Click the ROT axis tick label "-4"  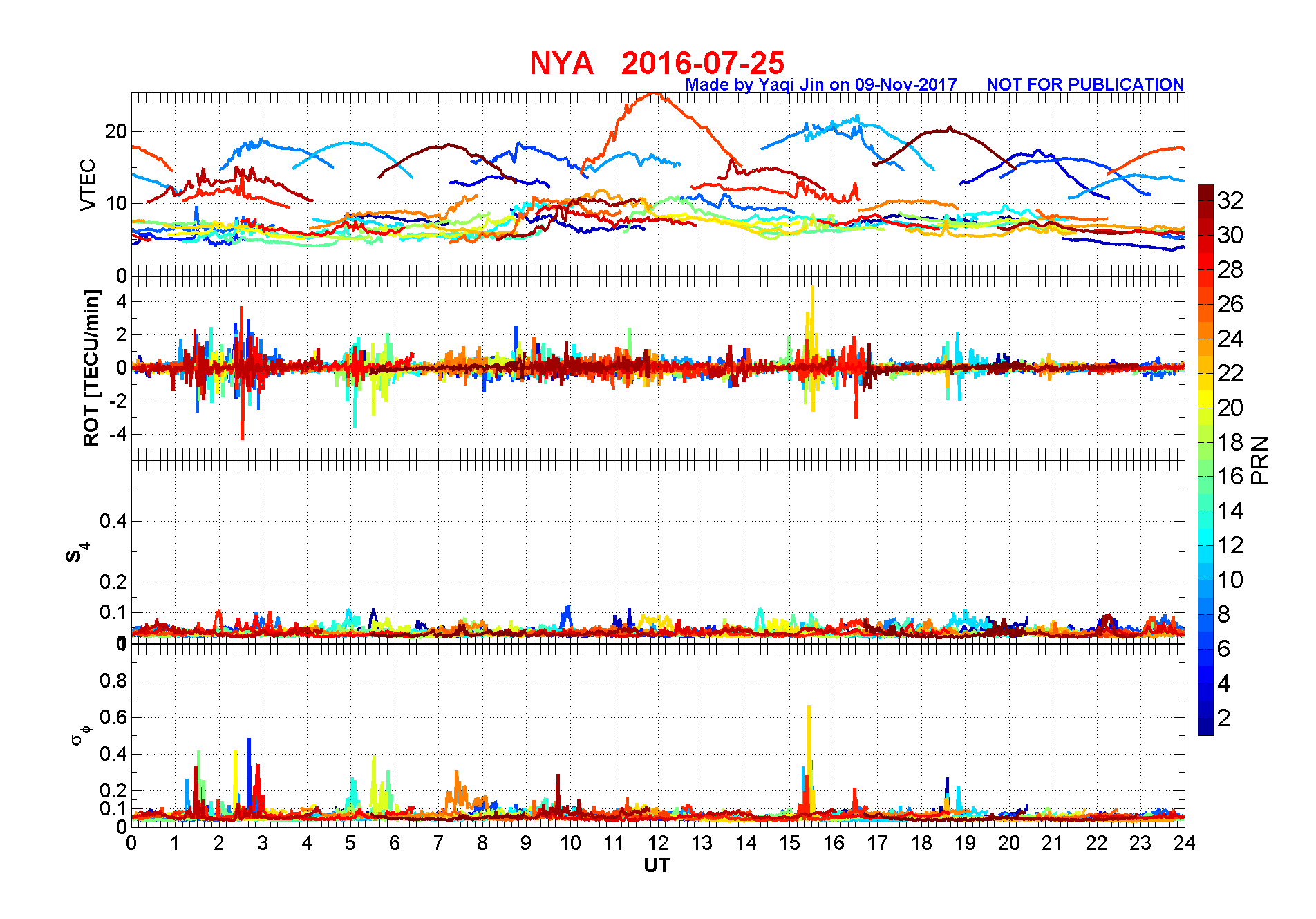pyautogui.click(x=119, y=435)
